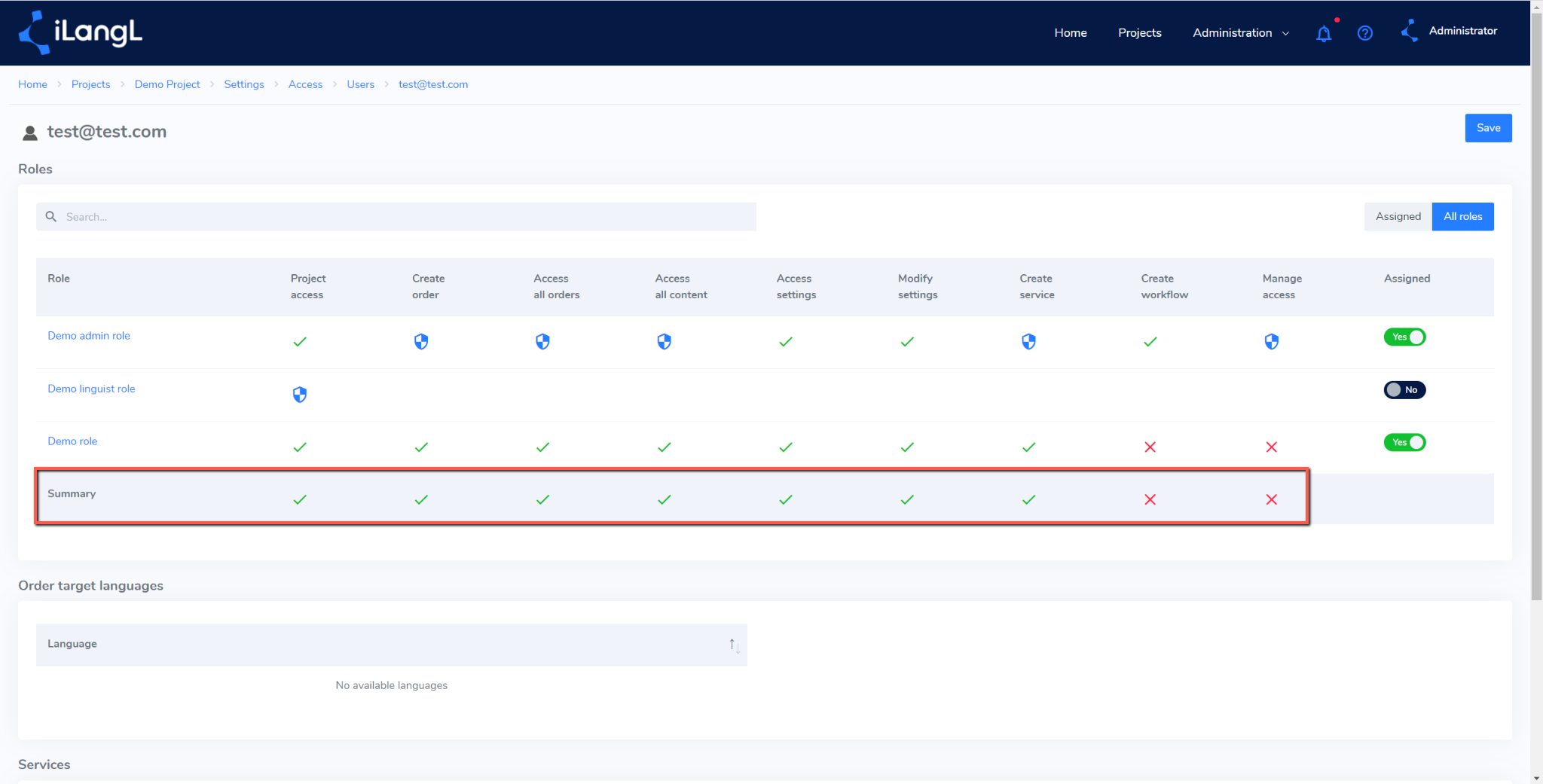
Task: Switch off Assigned toggle for Demo role
Action: pos(1404,442)
